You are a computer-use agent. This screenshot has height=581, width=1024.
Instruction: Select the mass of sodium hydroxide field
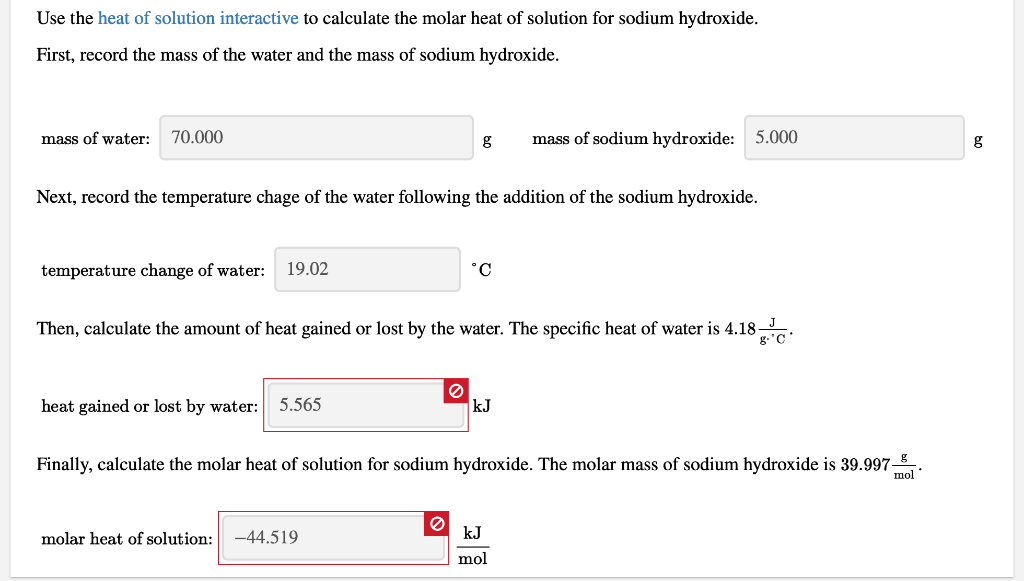854,137
